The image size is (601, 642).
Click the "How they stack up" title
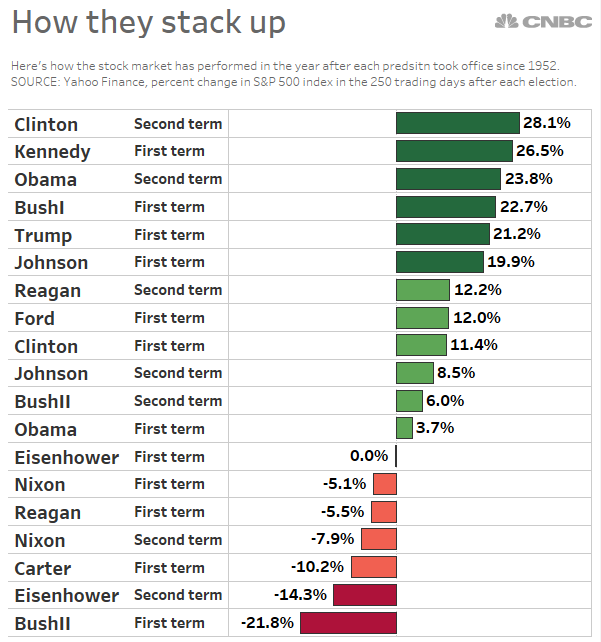pos(149,23)
